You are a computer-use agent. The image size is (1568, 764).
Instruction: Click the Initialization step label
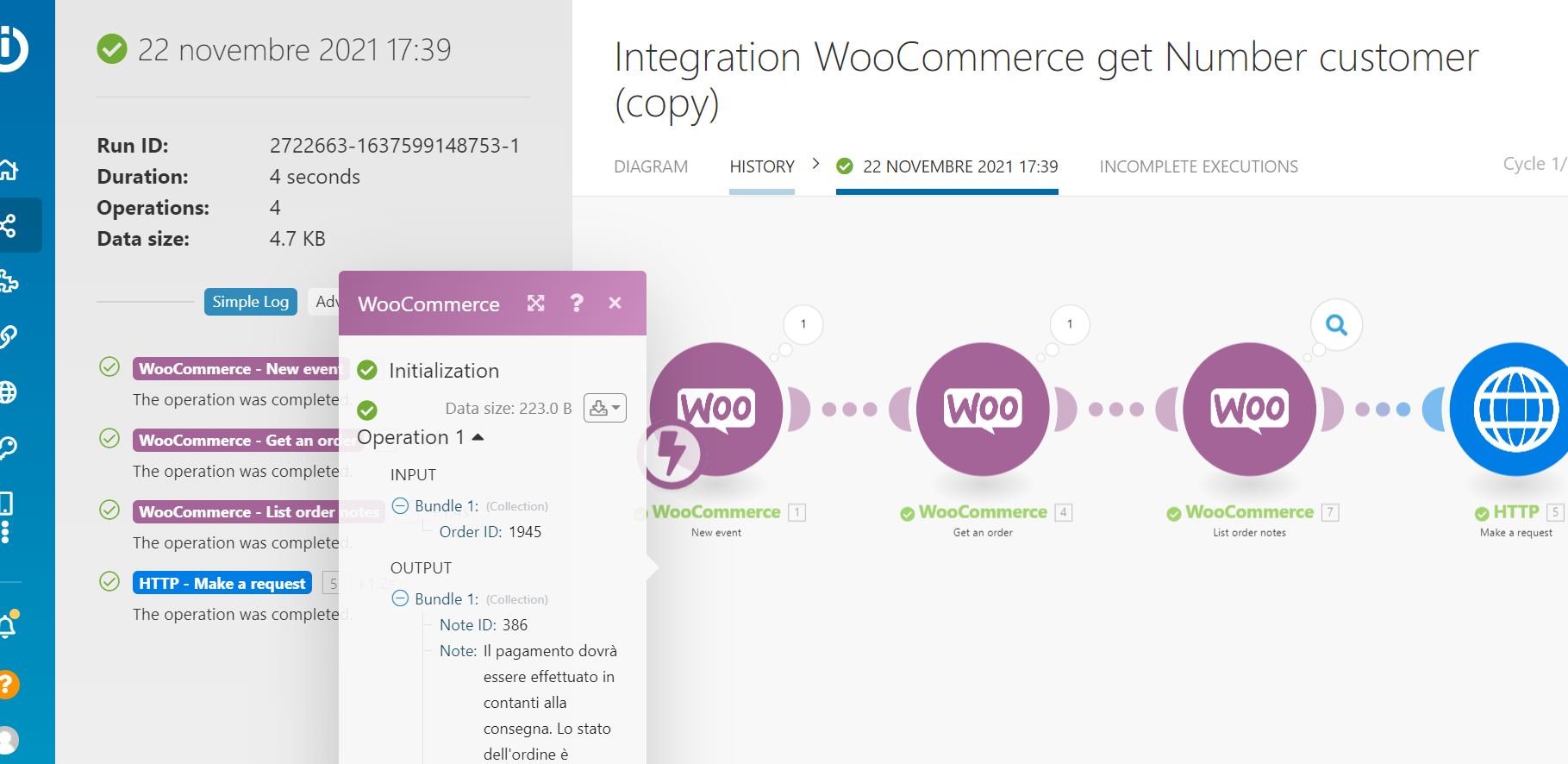point(444,371)
